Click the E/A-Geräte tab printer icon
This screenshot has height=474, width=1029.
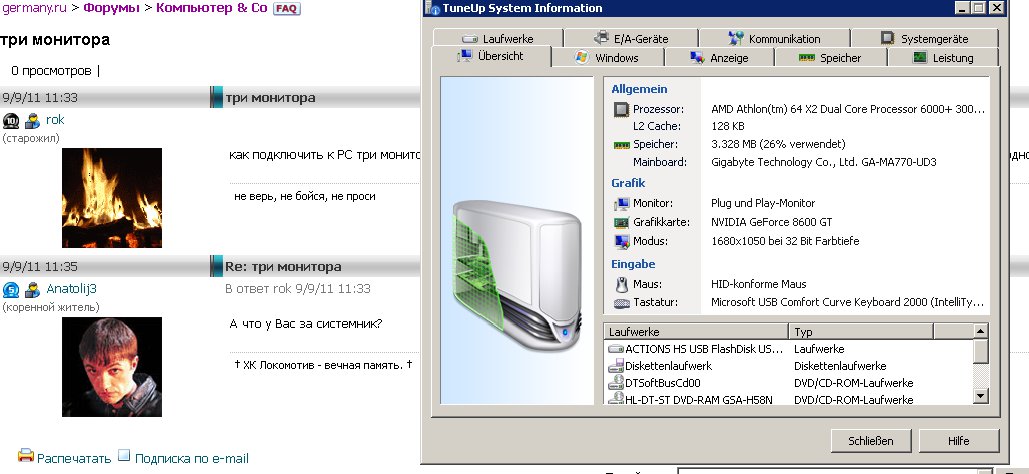(601, 37)
